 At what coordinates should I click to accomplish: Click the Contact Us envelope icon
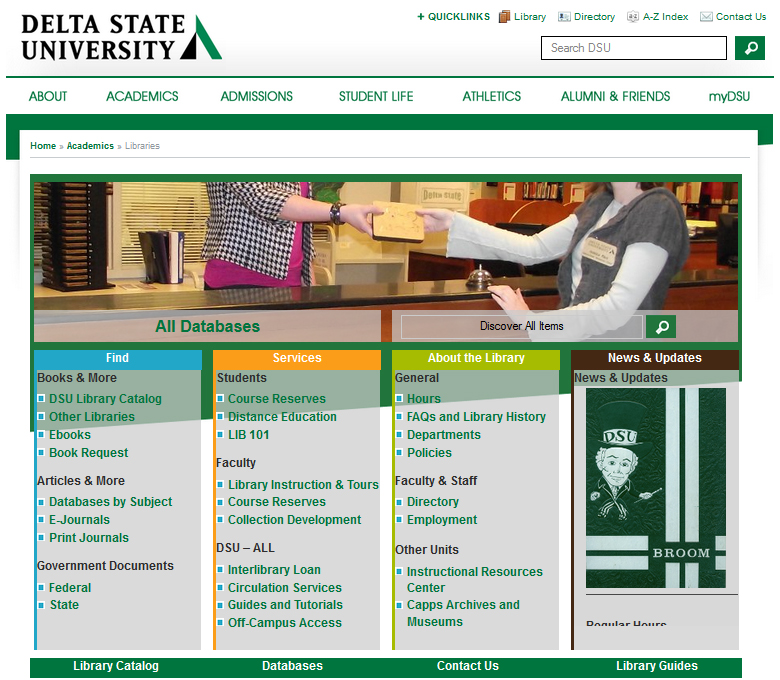pos(706,17)
